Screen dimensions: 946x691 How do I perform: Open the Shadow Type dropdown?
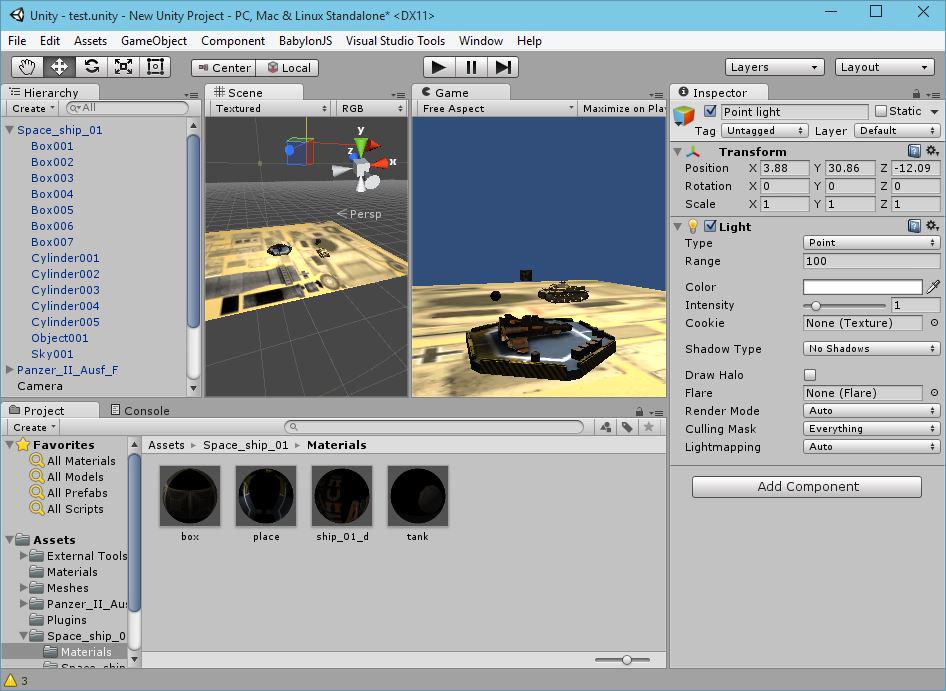point(871,349)
